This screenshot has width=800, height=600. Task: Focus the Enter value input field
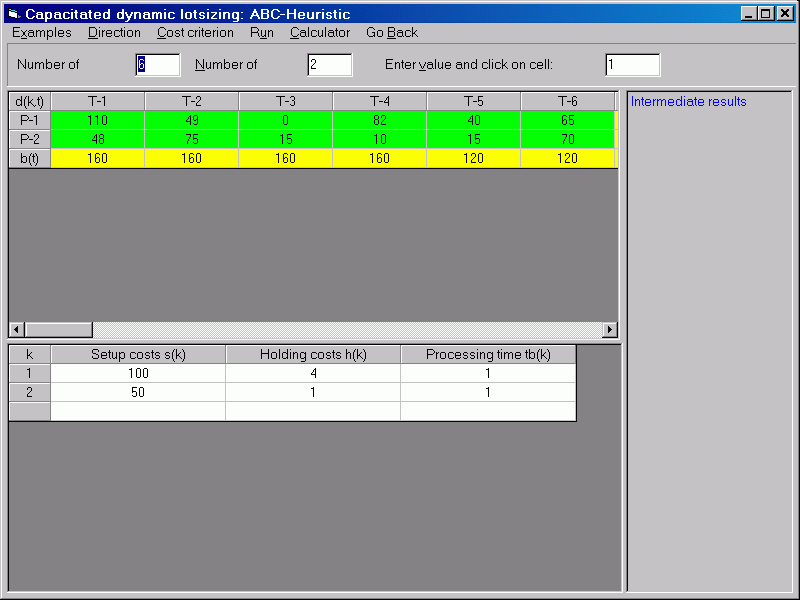click(632, 65)
